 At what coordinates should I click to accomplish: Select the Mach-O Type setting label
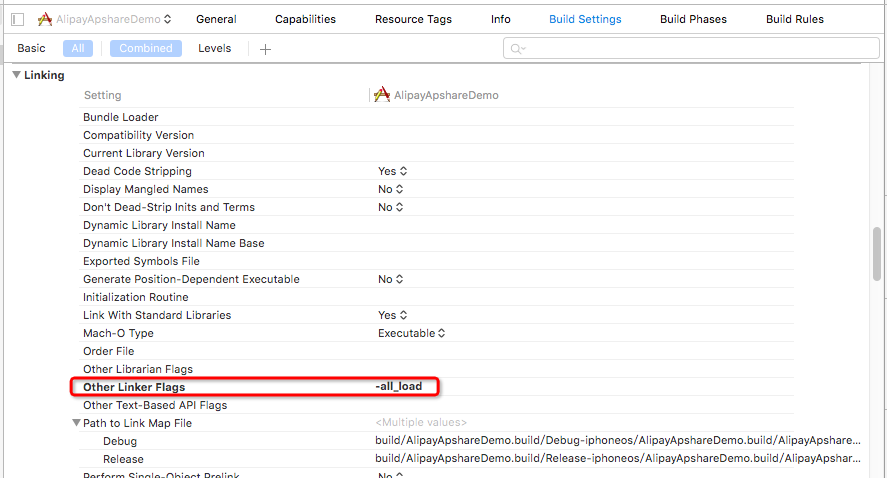point(118,333)
